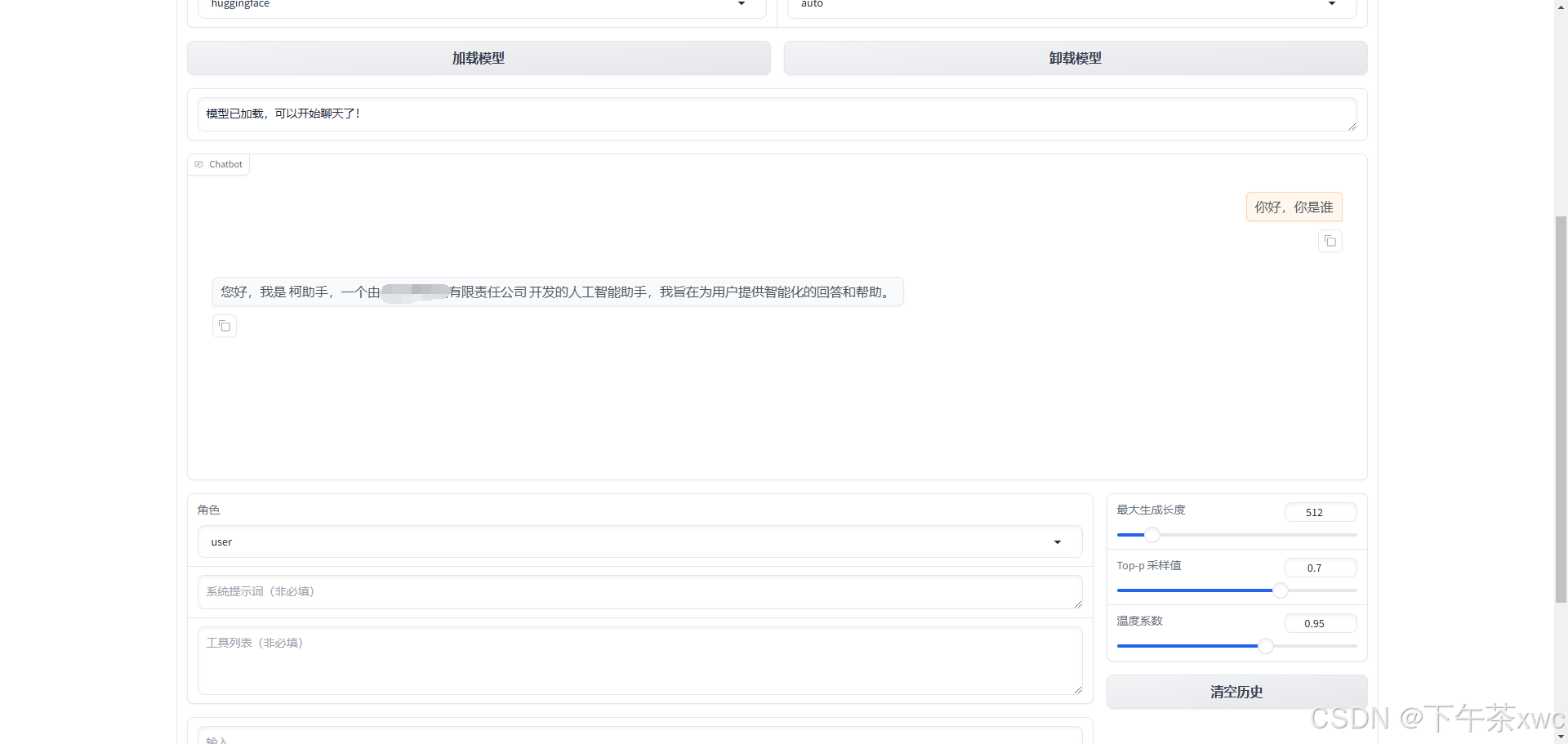
Task: Click the 系统提示词 text area
Action: [x=639, y=591]
